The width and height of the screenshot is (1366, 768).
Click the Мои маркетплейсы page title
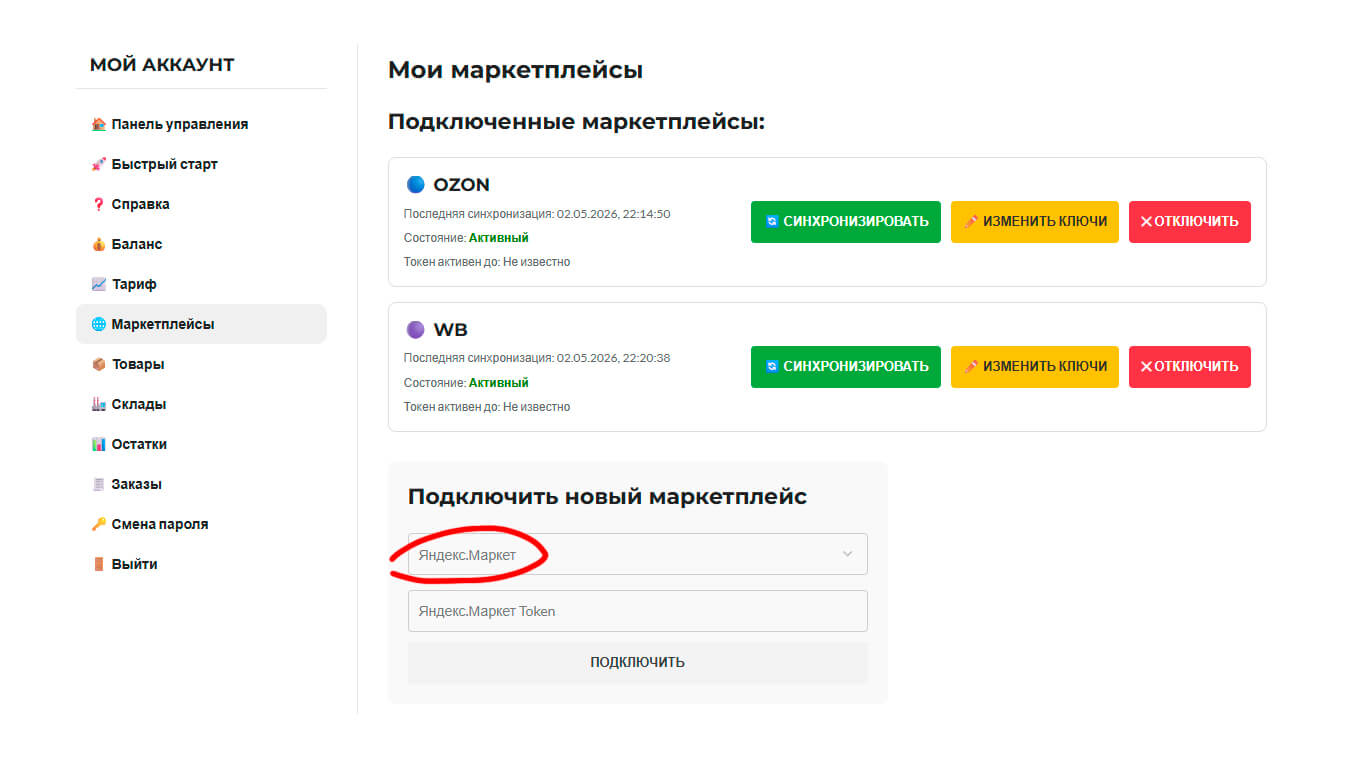(516, 71)
